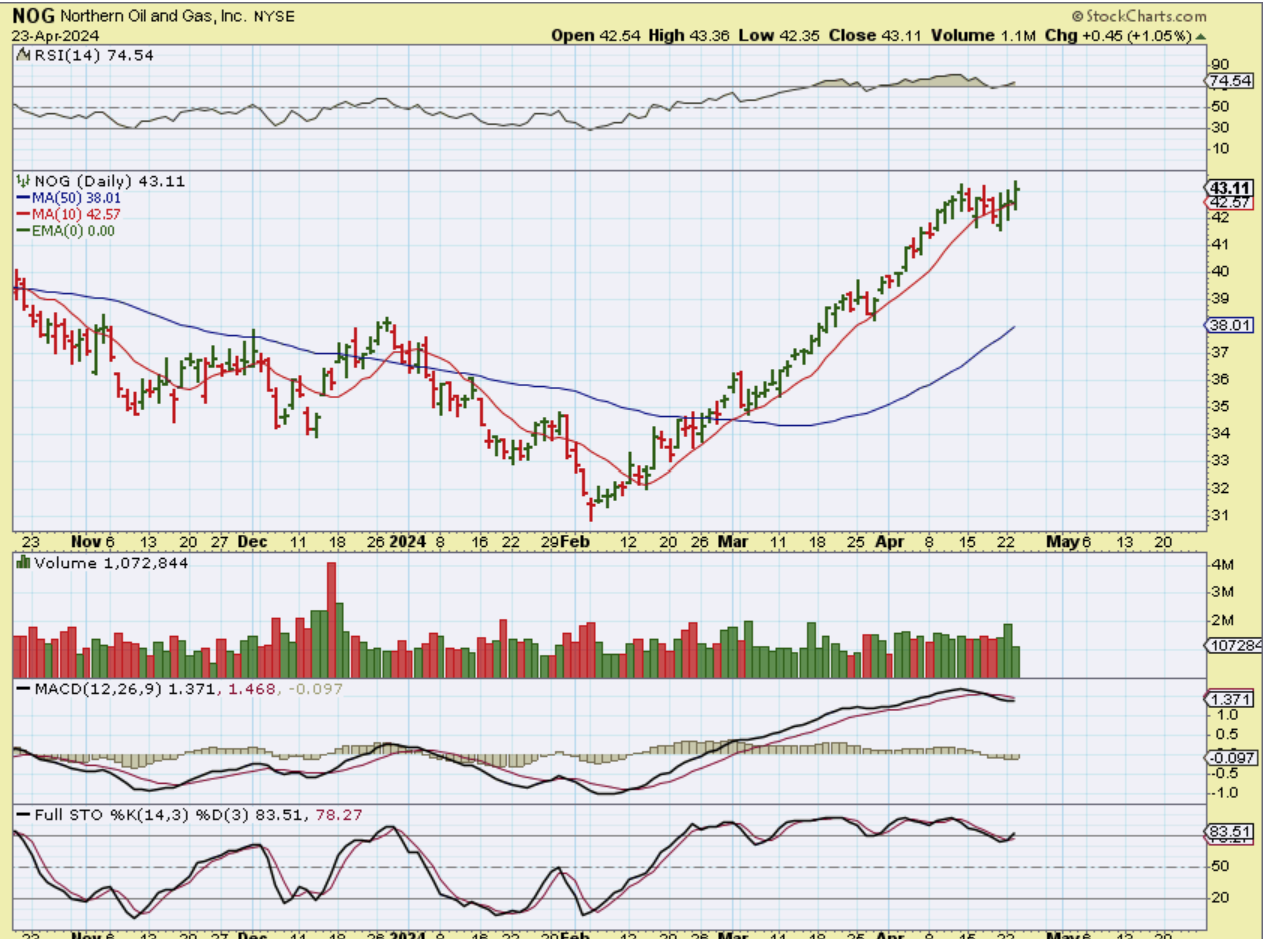Click the MA(50) 38.01 legend text
The width and height of the screenshot is (1263, 939).
point(75,198)
